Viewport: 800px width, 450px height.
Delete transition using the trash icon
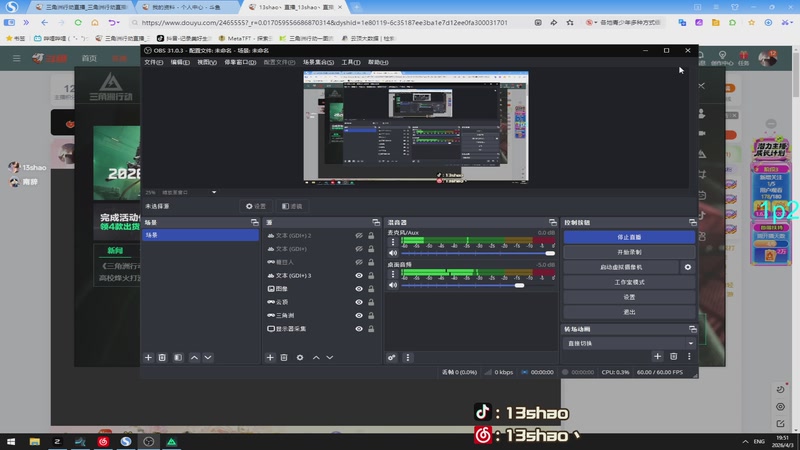(673, 357)
